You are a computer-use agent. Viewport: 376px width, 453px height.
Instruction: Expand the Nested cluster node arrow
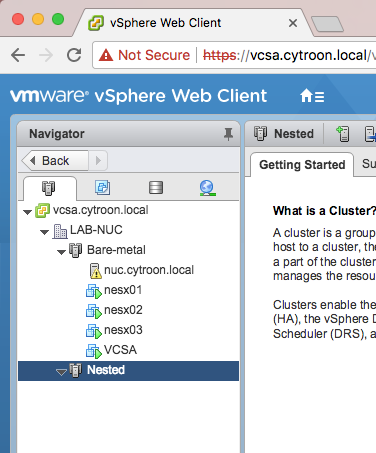point(61,372)
